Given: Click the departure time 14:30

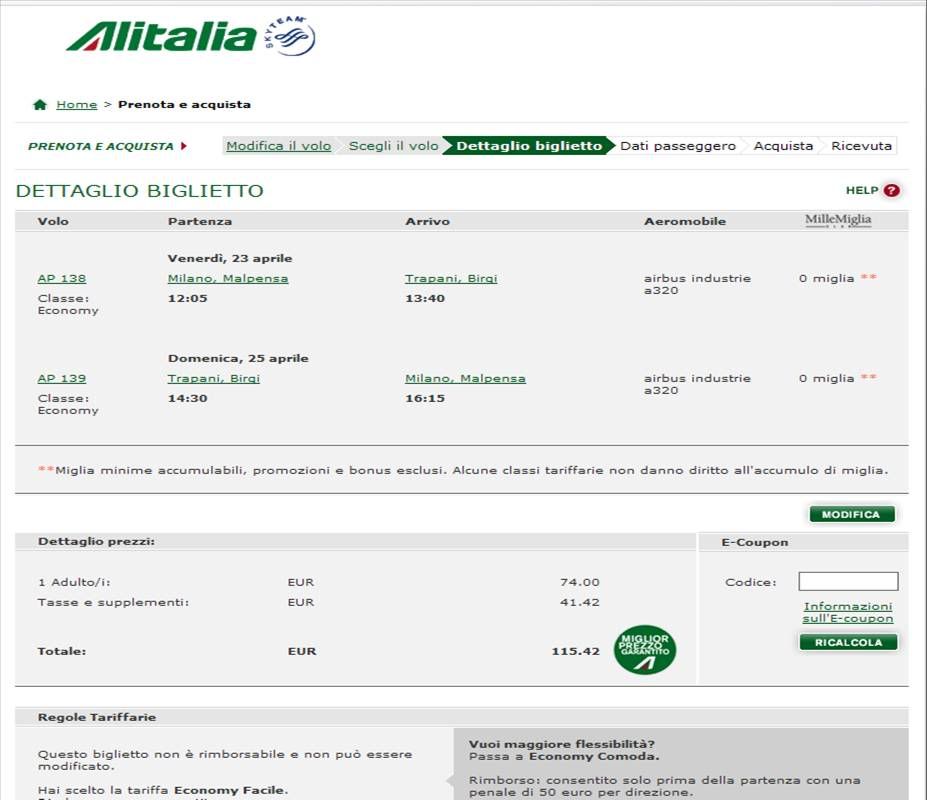Looking at the screenshot, I should click(x=187, y=399).
